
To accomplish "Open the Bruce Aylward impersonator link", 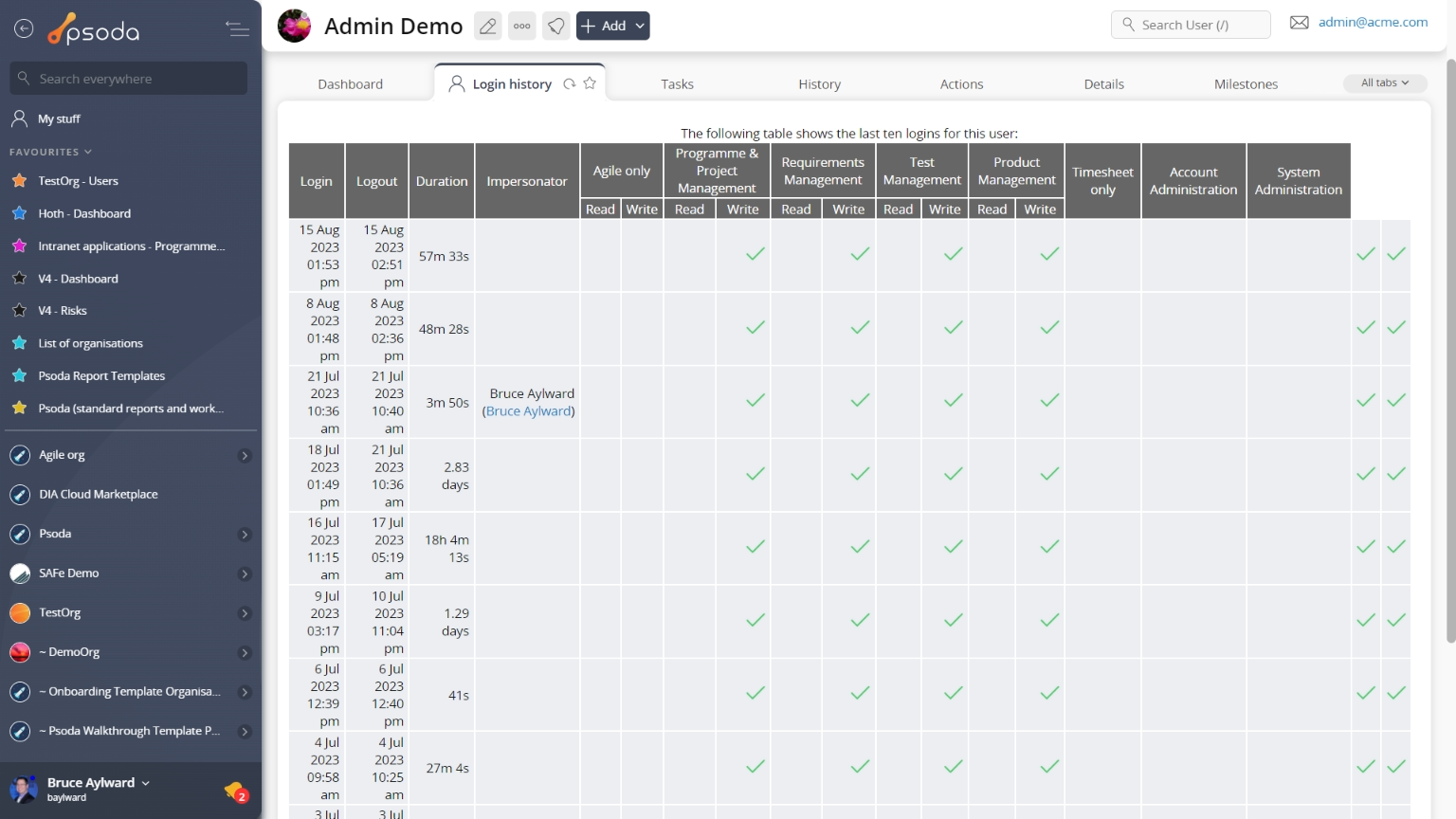I will [x=528, y=411].
